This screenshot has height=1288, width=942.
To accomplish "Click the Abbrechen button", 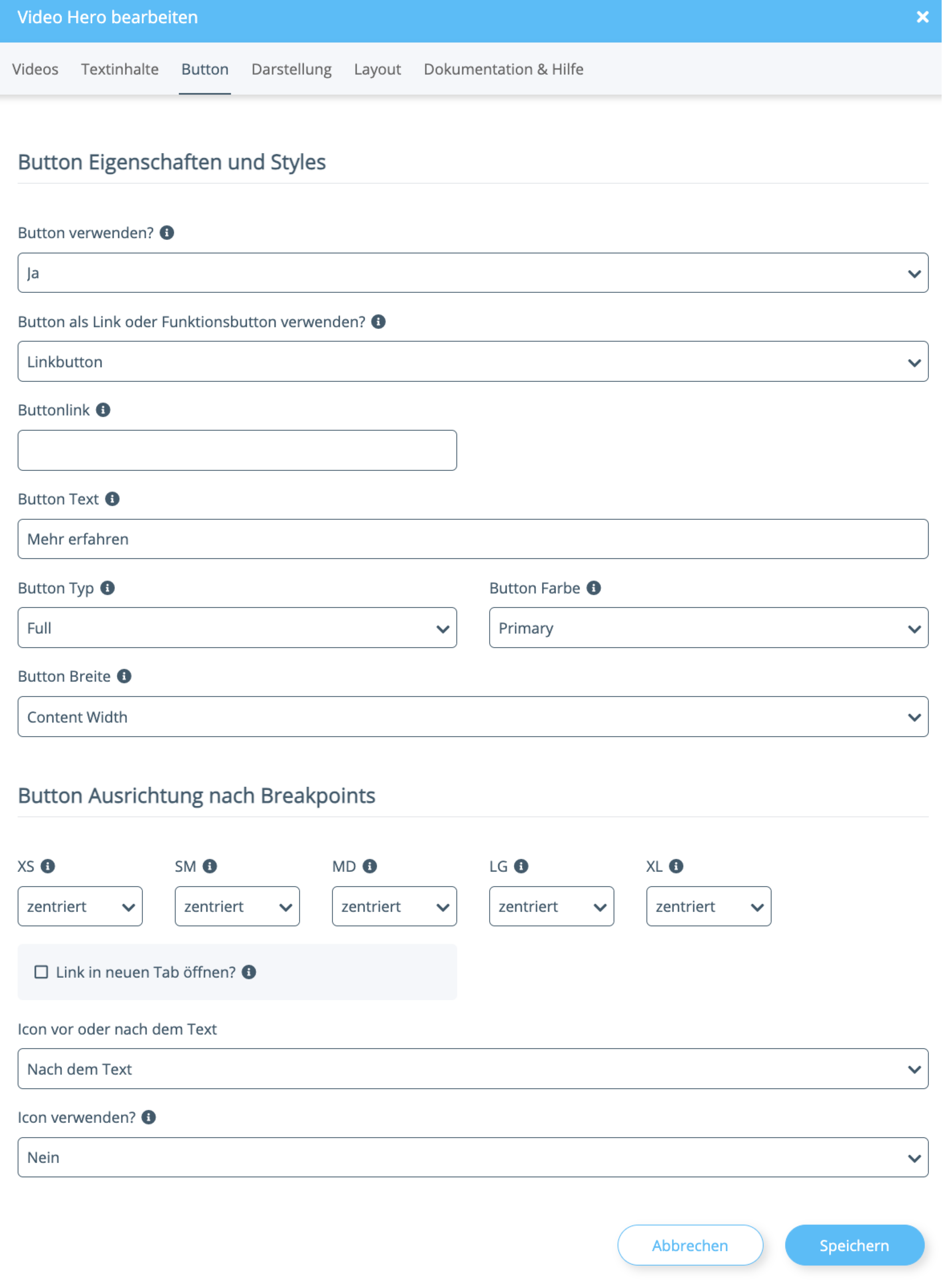I will tap(689, 1245).
